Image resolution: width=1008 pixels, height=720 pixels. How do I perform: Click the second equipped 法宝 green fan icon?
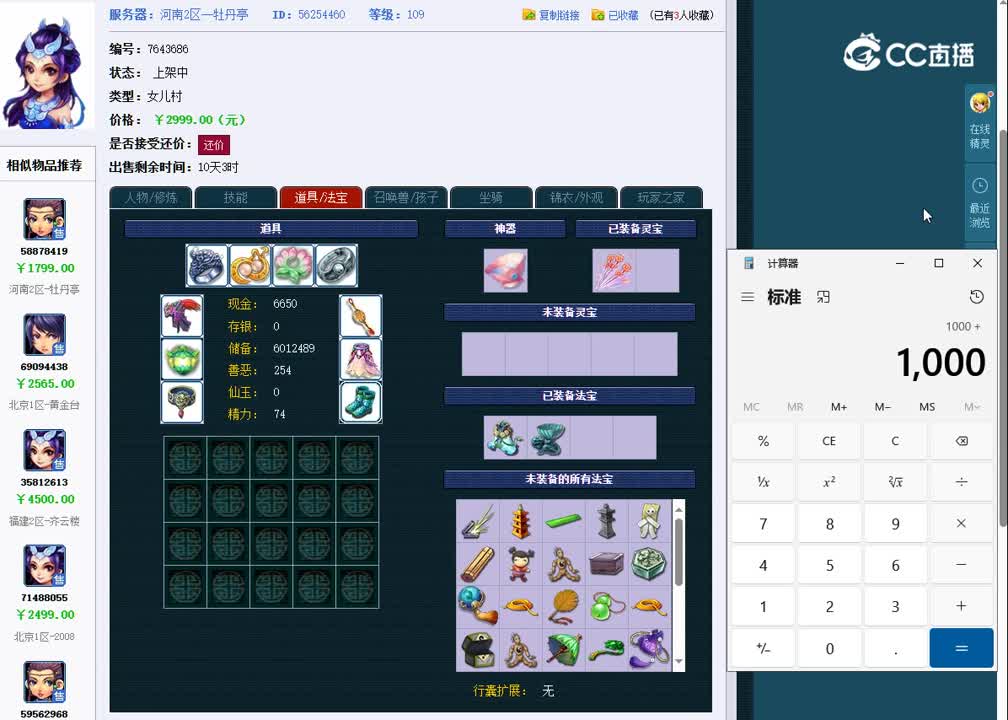coord(548,437)
